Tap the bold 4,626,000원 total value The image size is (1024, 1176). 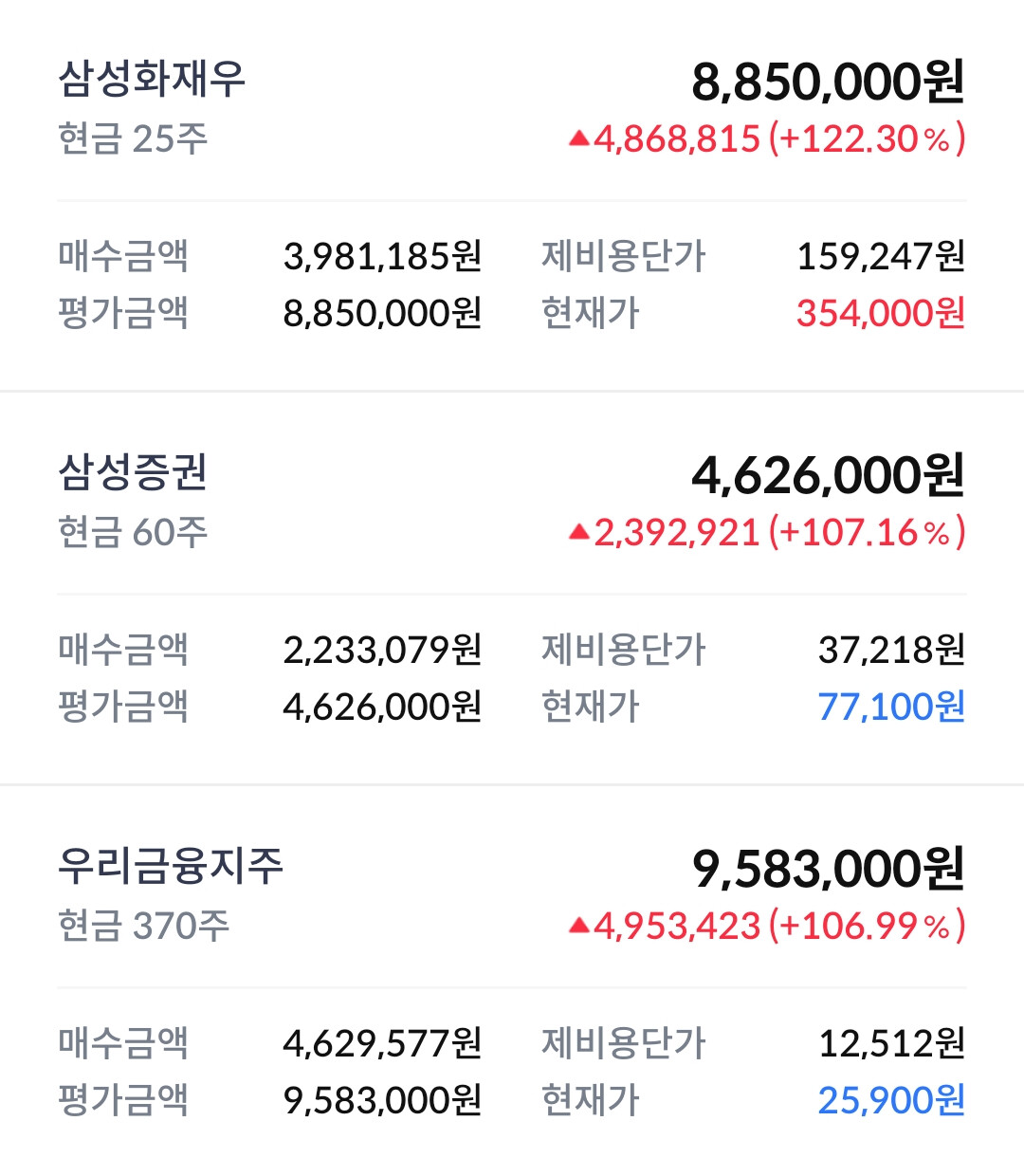[x=828, y=475]
